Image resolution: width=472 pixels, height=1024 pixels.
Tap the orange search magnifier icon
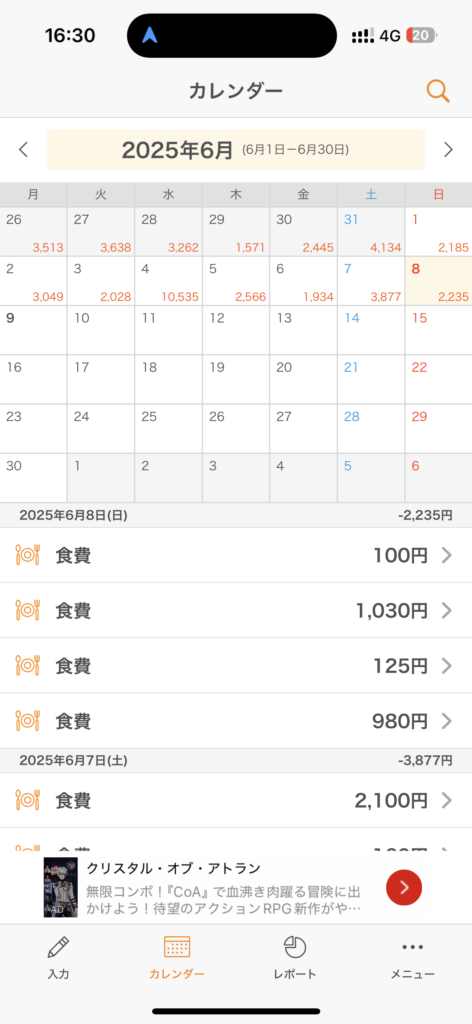438,91
